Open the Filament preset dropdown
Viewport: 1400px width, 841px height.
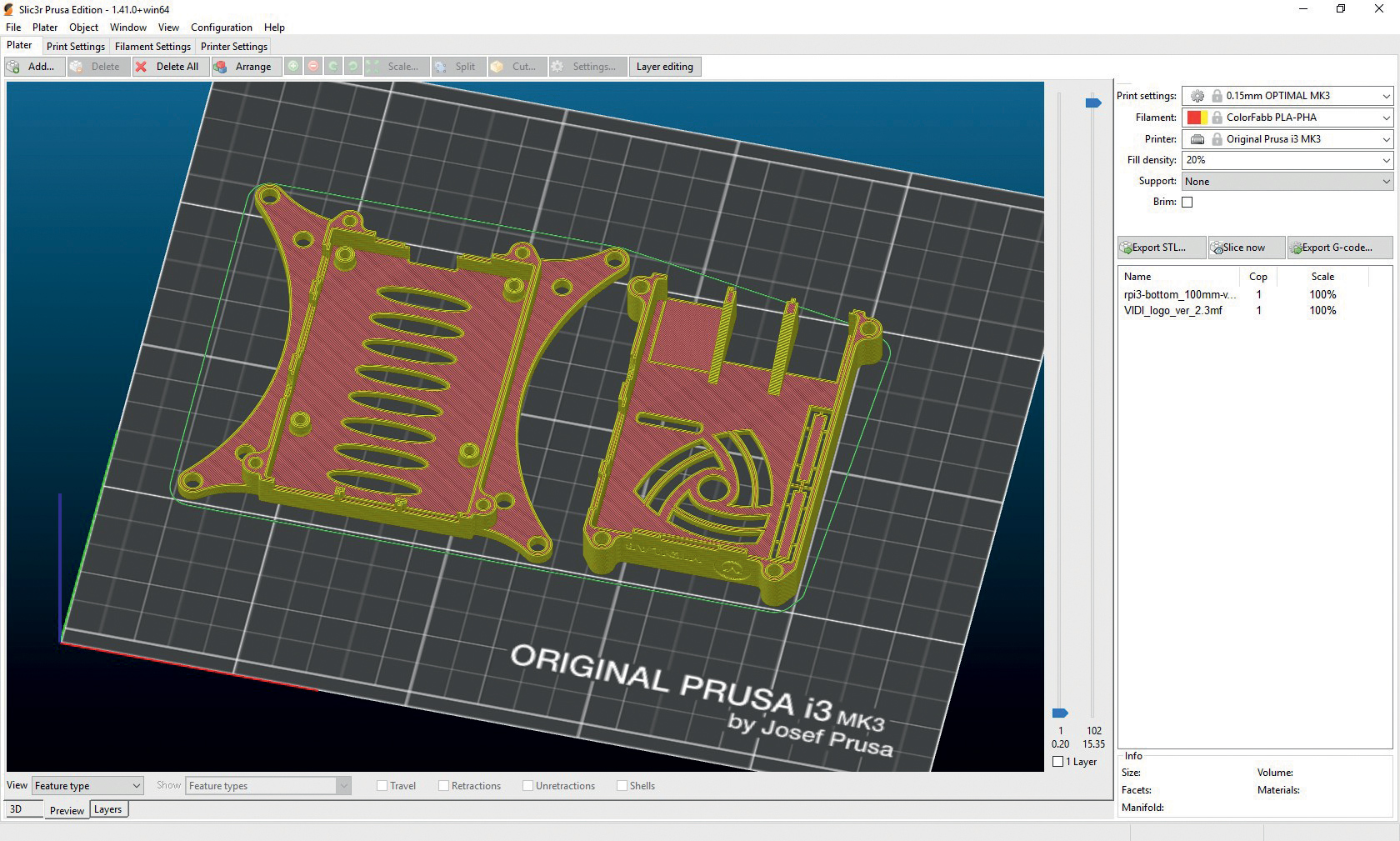(x=1287, y=118)
